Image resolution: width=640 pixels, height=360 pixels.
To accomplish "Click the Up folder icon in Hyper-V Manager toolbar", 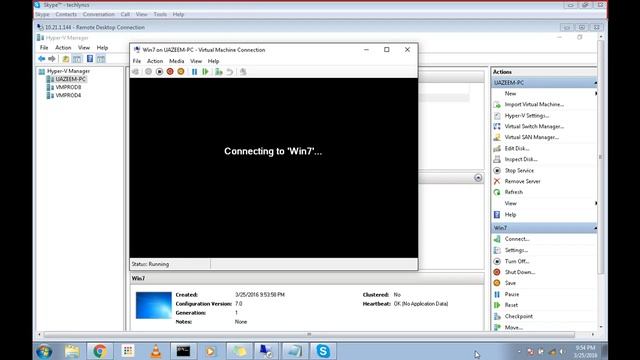I will click(65, 59).
